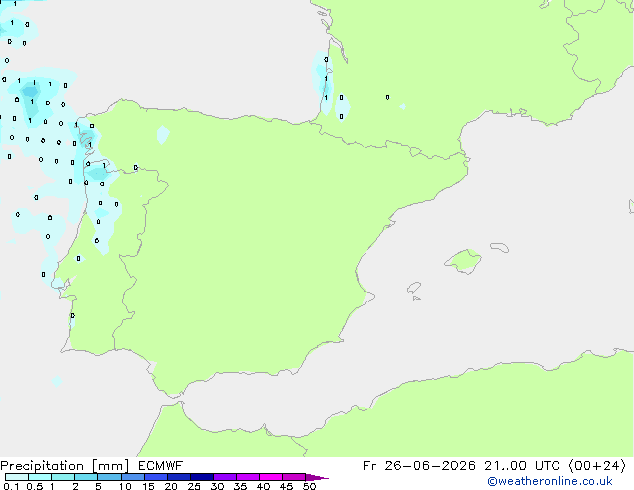Click the Ibiza island outline

click(x=414, y=288)
